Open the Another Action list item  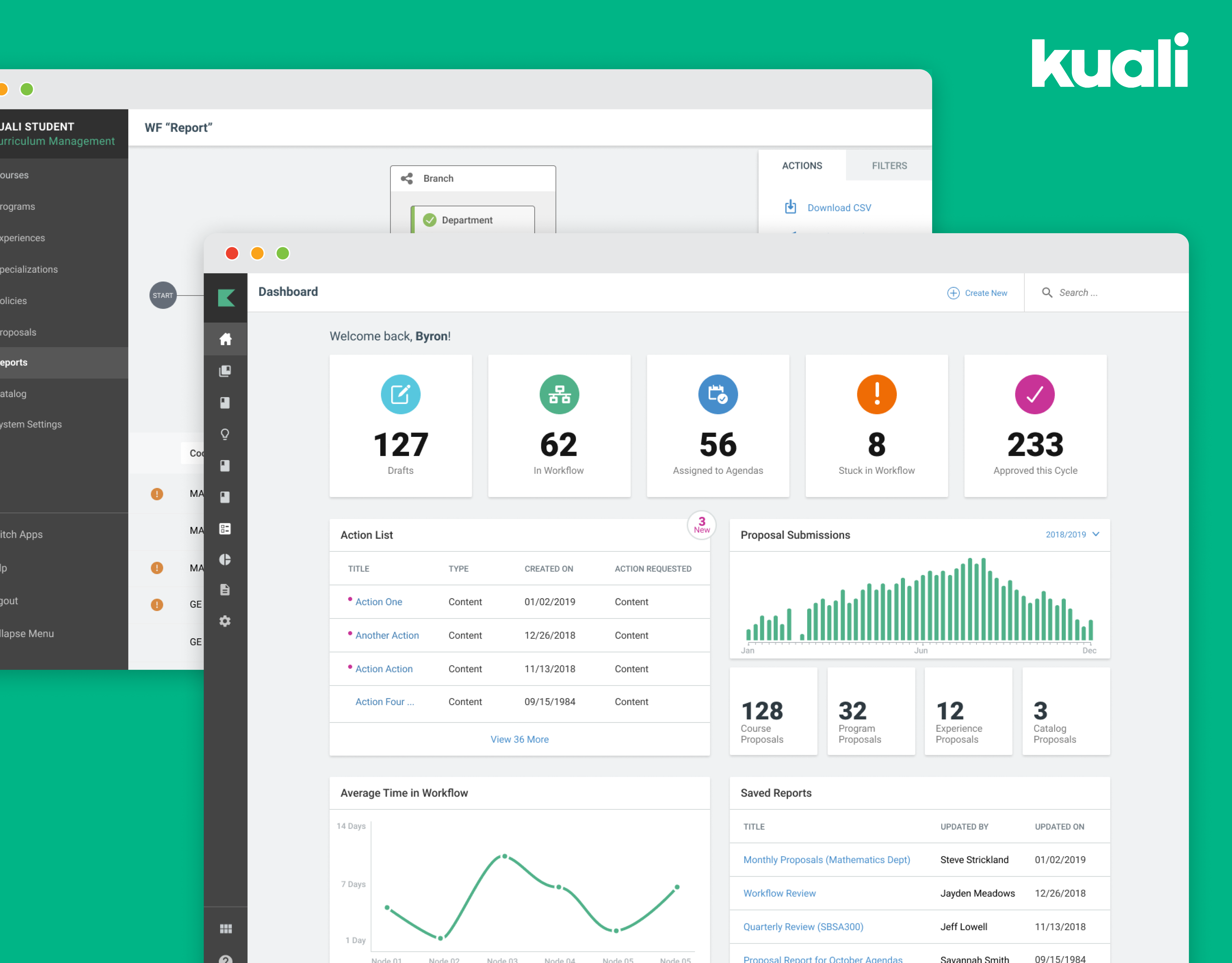[386, 635]
